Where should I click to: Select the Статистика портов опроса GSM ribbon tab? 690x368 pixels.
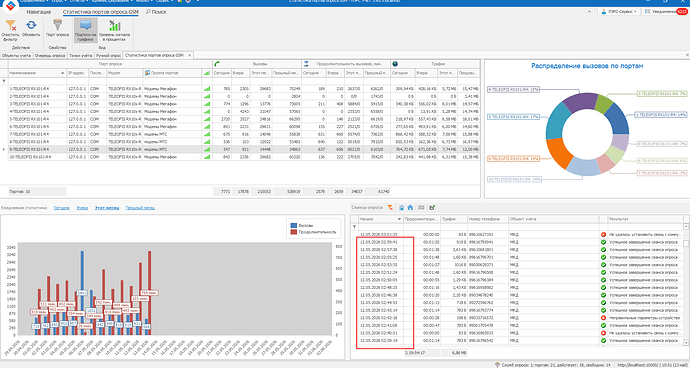click(x=100, y=12)
